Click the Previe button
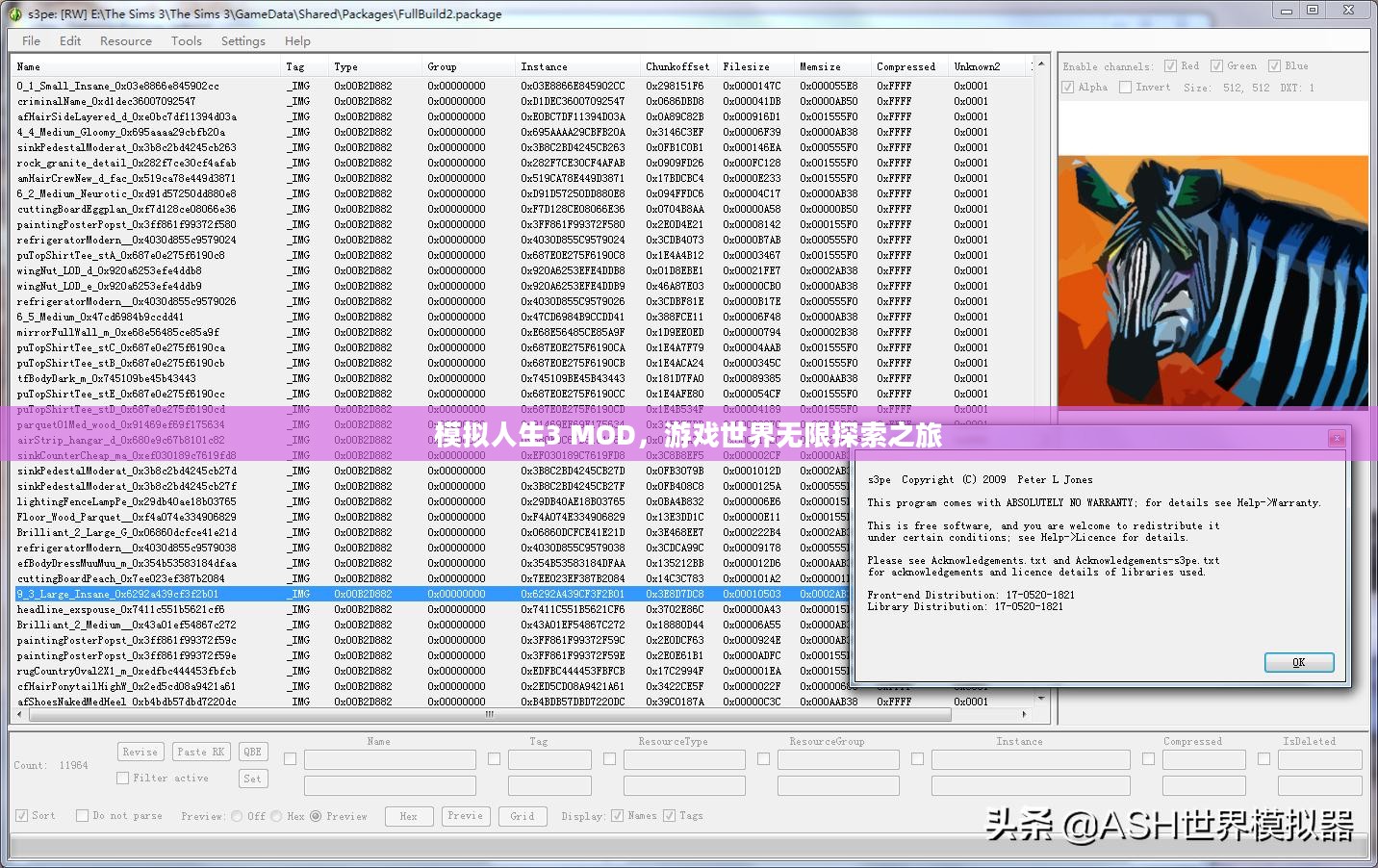 465,816
